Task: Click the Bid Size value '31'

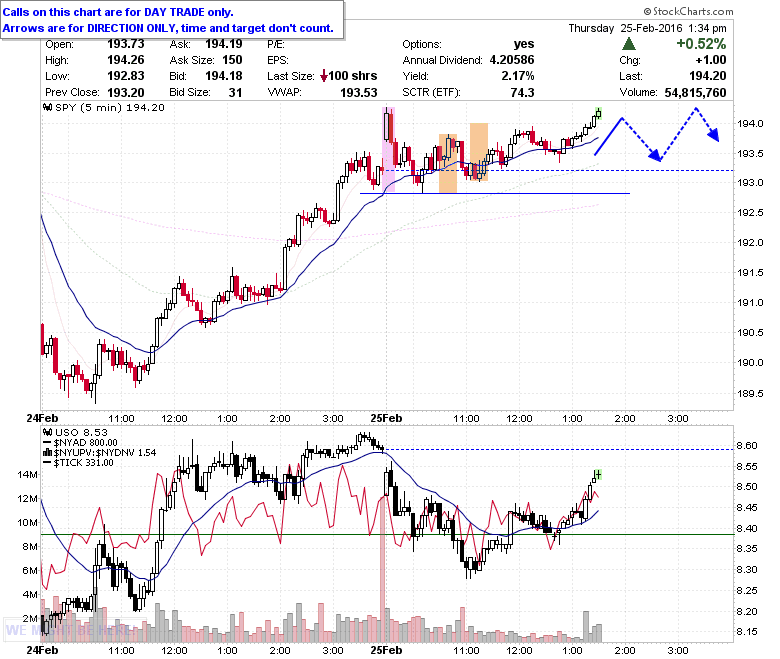Action: (235, 93)
